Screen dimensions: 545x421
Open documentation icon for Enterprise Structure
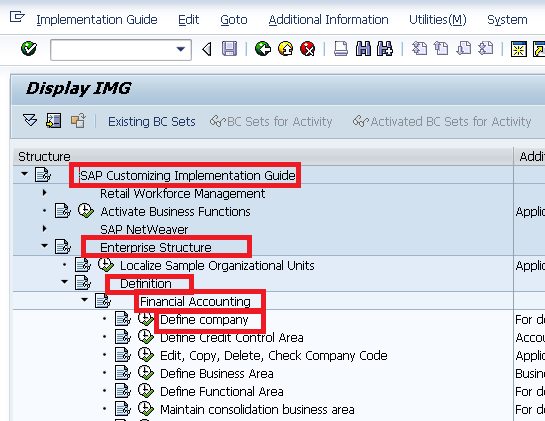(x=63, y=246)
